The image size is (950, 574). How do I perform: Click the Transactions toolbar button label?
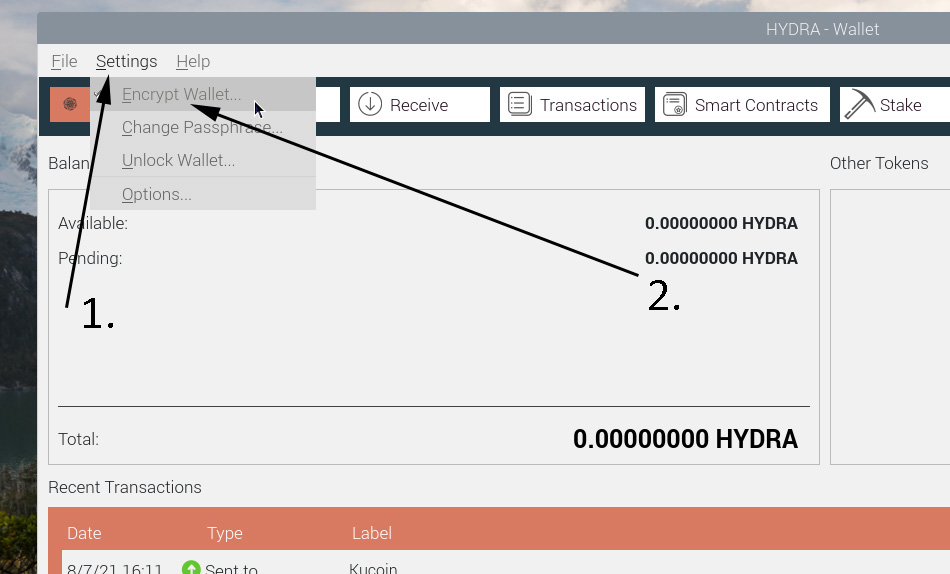click(x=588, y=105)
